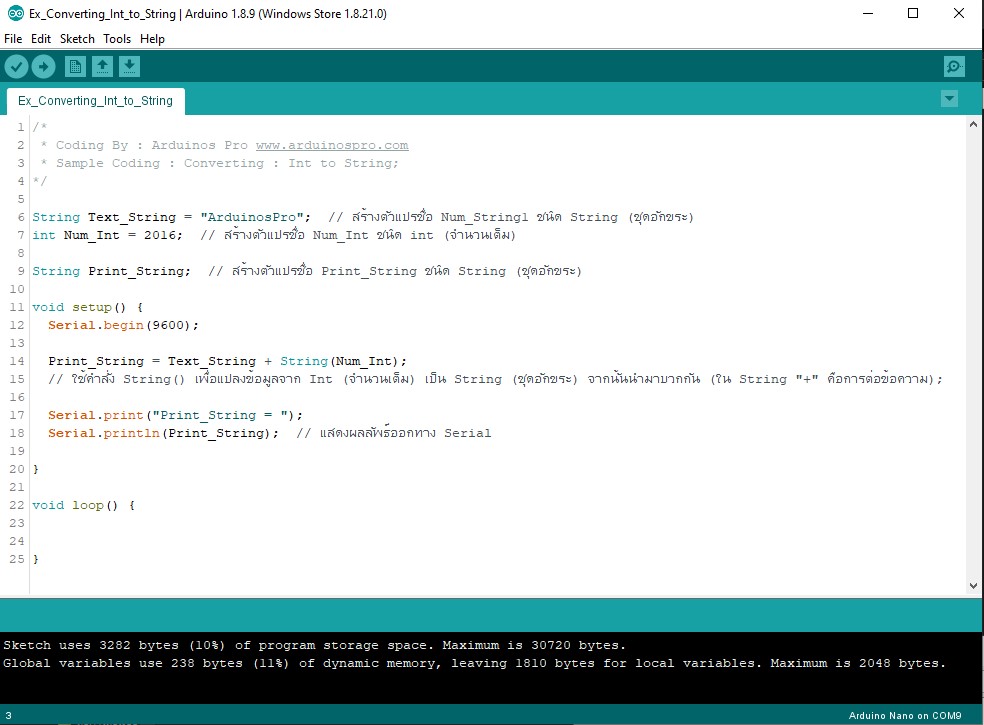
Task: Open the Serial Monitor magnifier icon
Action: pyautogui.click(x=954, y=67)
